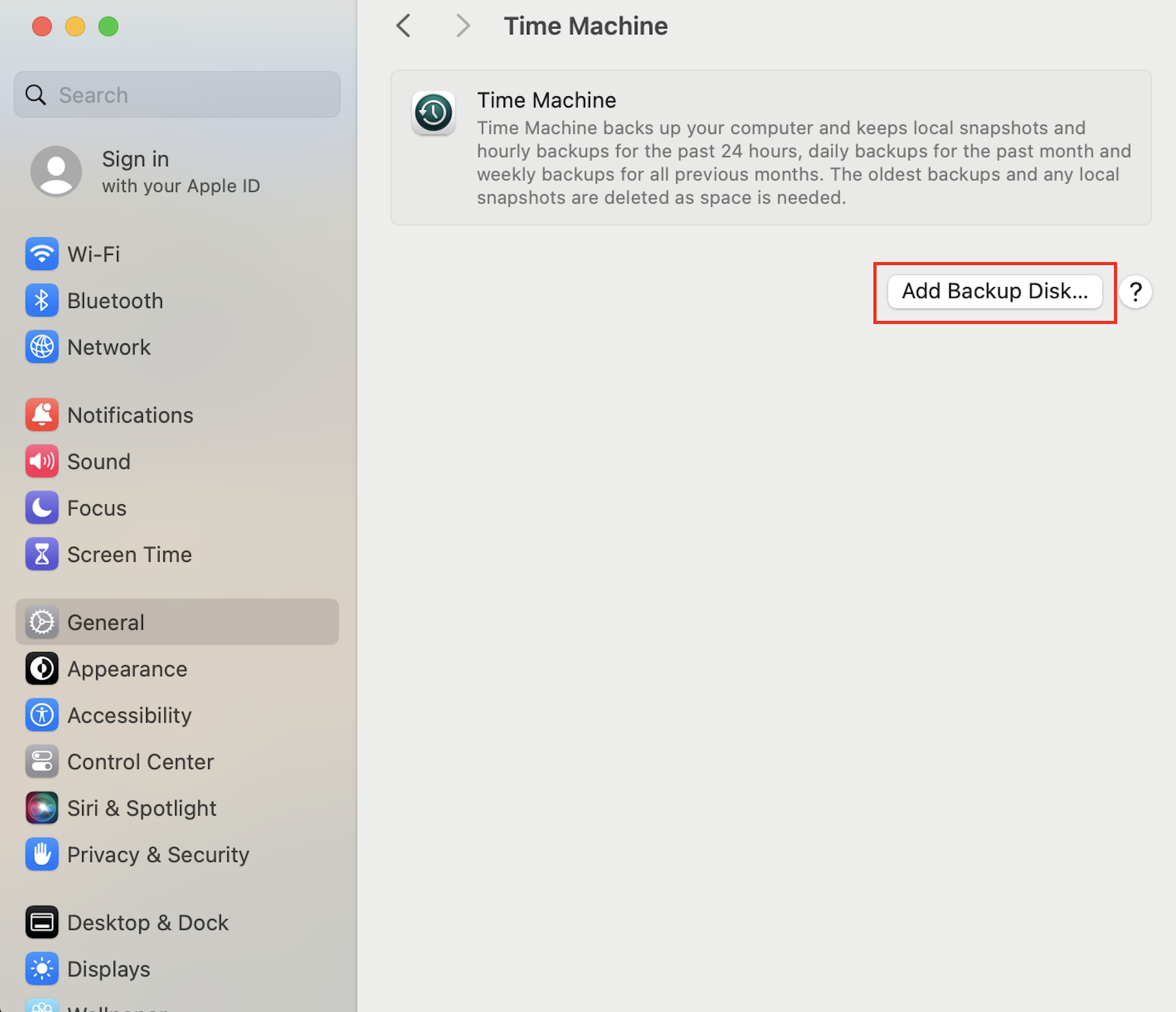Open the Network globe icon
Image resolution: width=1176 pixels, height=1012 pixels.
point(41,346)
